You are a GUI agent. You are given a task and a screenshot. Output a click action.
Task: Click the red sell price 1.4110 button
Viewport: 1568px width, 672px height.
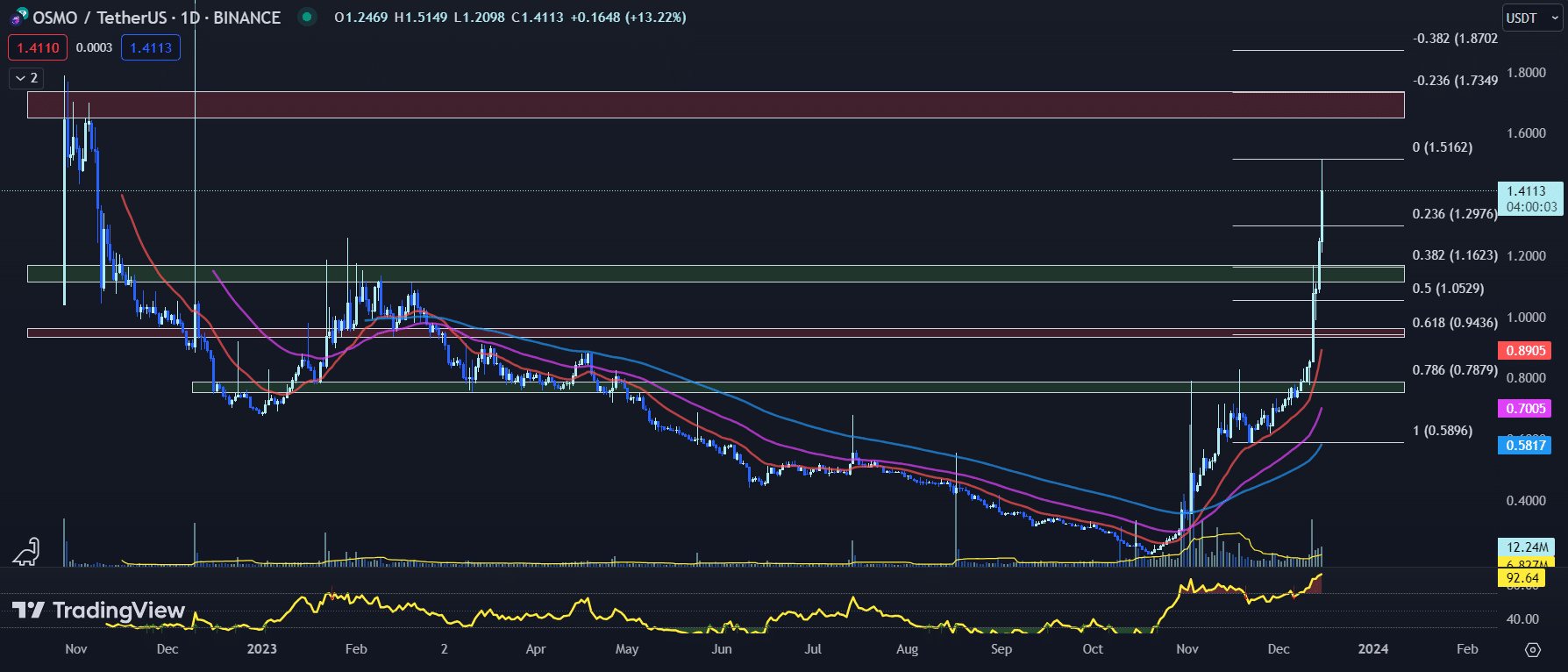click(38, 47)
